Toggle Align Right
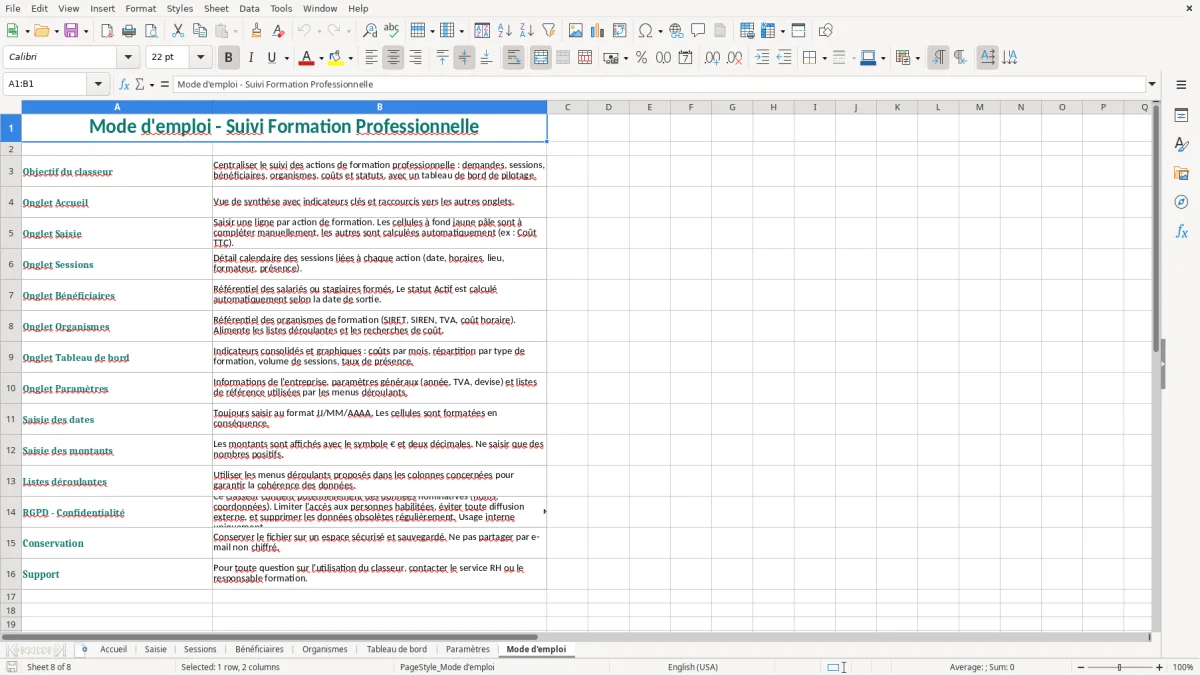Image resolution: width=1200 pixels, height=675 pixels. pyautogui.click(x=415, y=58)
